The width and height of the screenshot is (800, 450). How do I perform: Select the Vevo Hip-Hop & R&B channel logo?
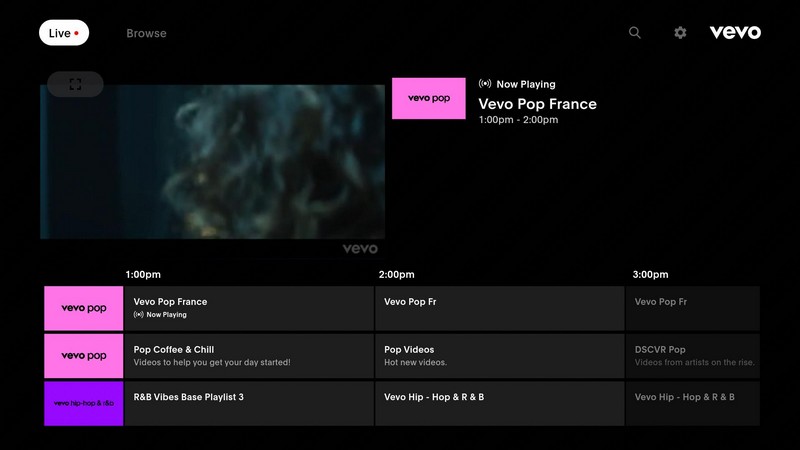(84, 403)
